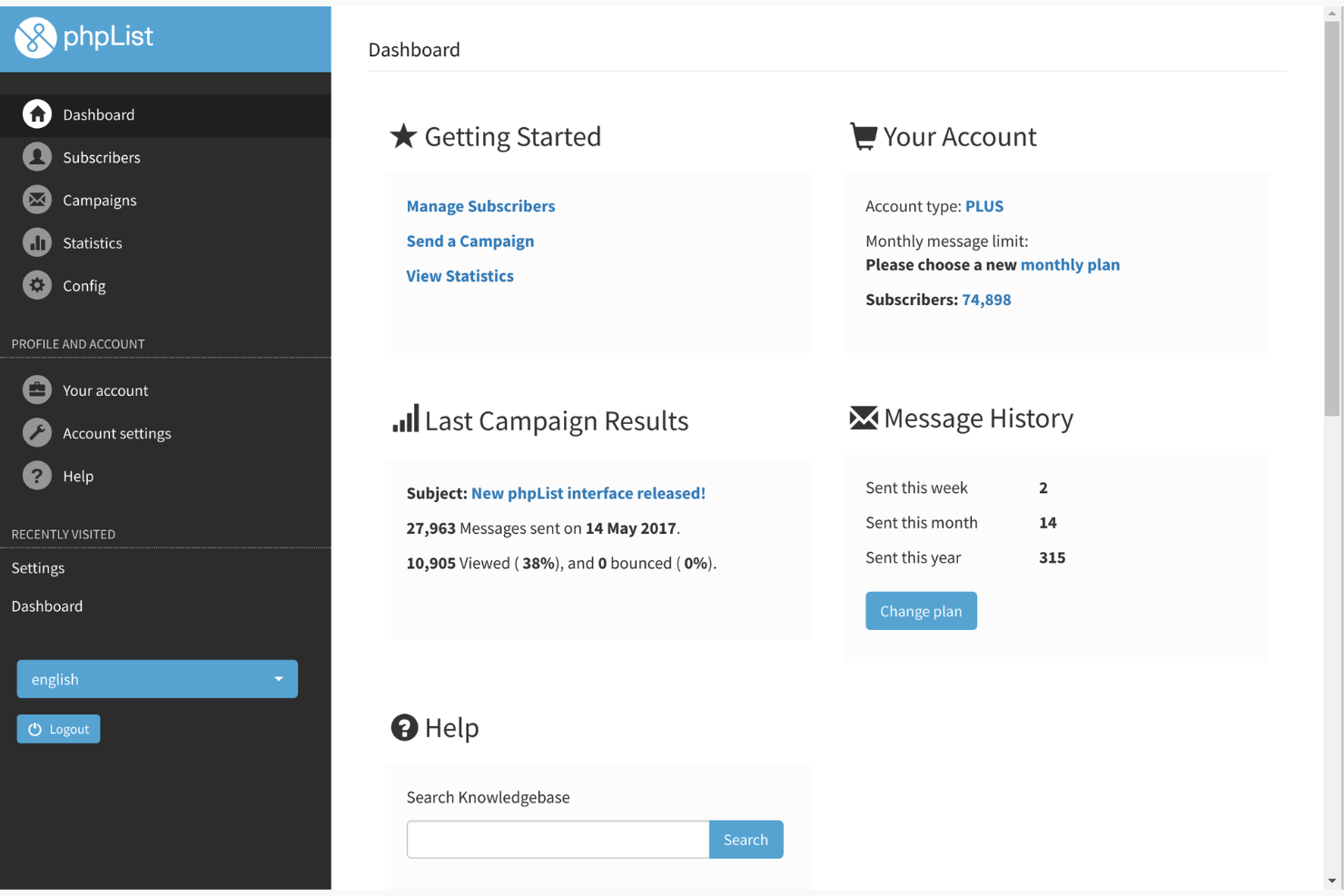Click the Send a Campaign link
This screenshot has height=896, width=1344.
pos(470,241)
